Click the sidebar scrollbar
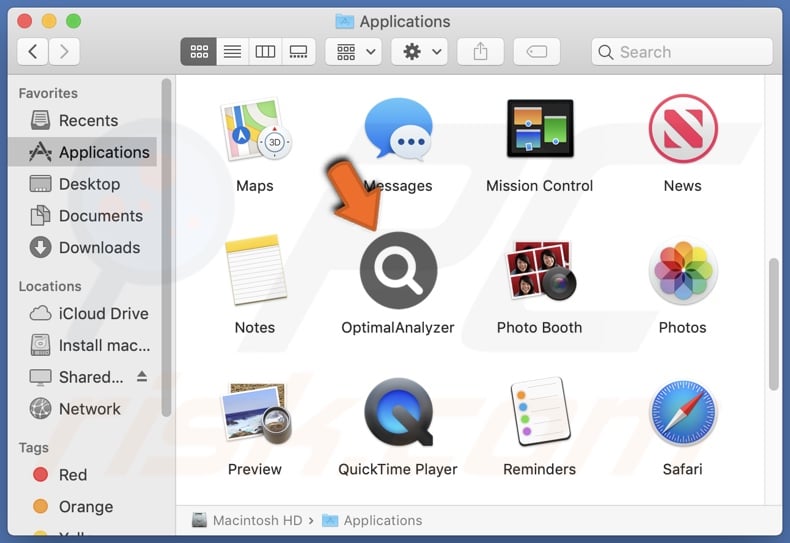 click(166, 247)
